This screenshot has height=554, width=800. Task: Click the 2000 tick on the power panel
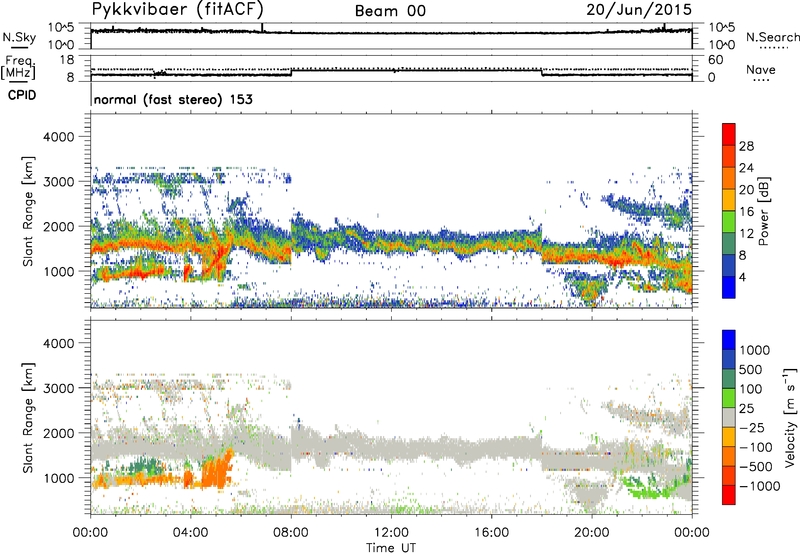(58, 226)
